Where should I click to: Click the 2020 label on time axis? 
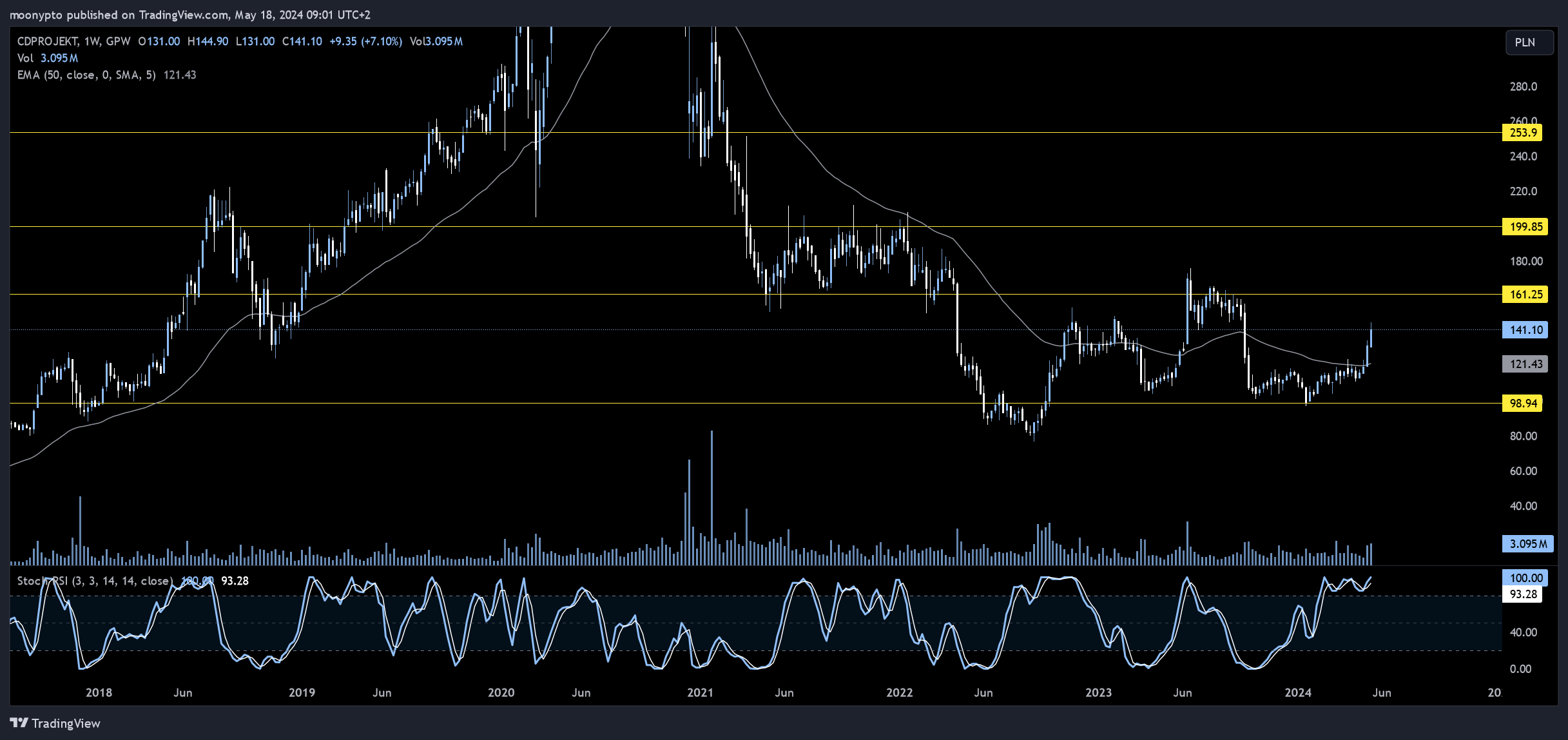(501, 693)
